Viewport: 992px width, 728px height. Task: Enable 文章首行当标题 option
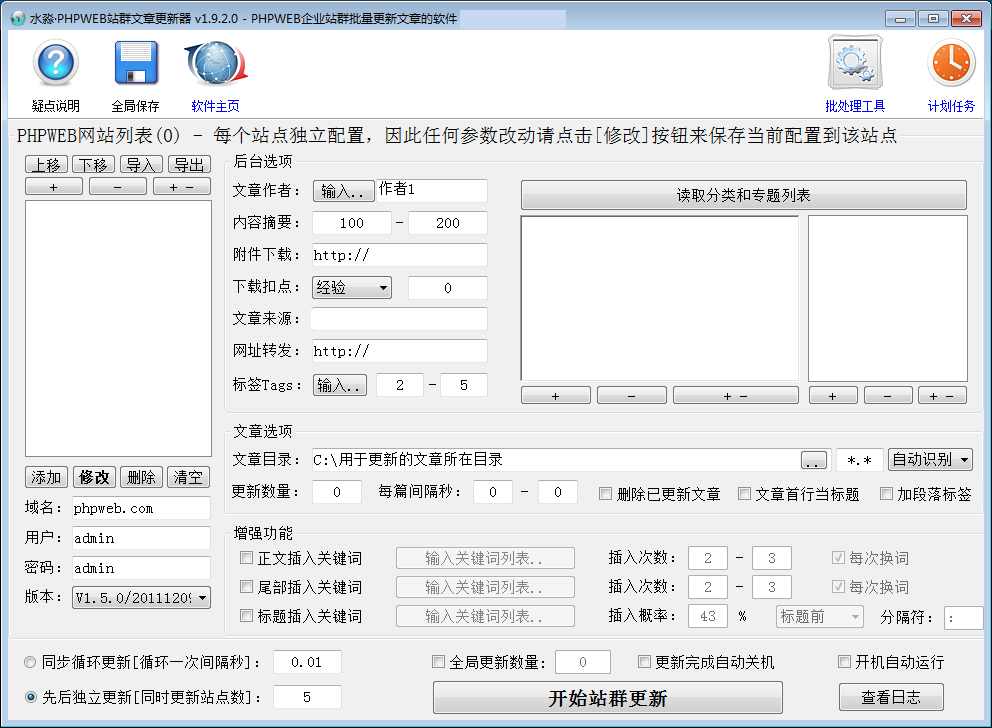coord(745,493)
